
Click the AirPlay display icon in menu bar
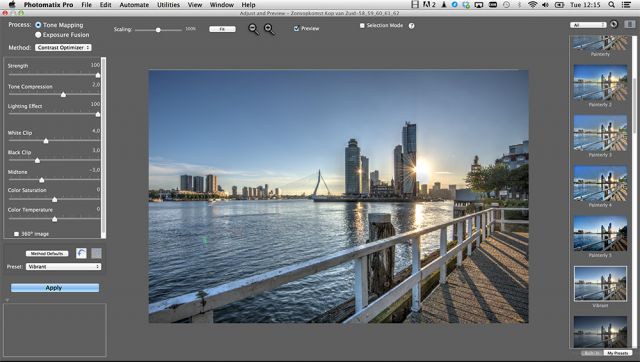[x=479, y=4]
